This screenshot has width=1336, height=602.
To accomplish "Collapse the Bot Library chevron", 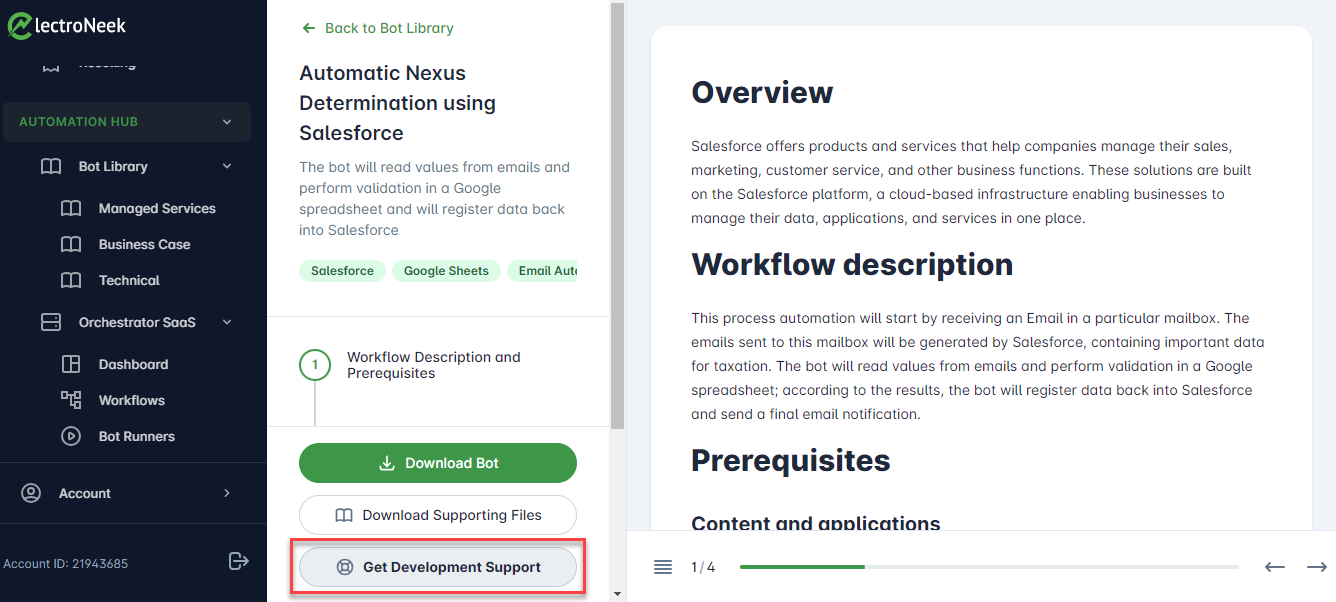I will [x=227, y=166].
